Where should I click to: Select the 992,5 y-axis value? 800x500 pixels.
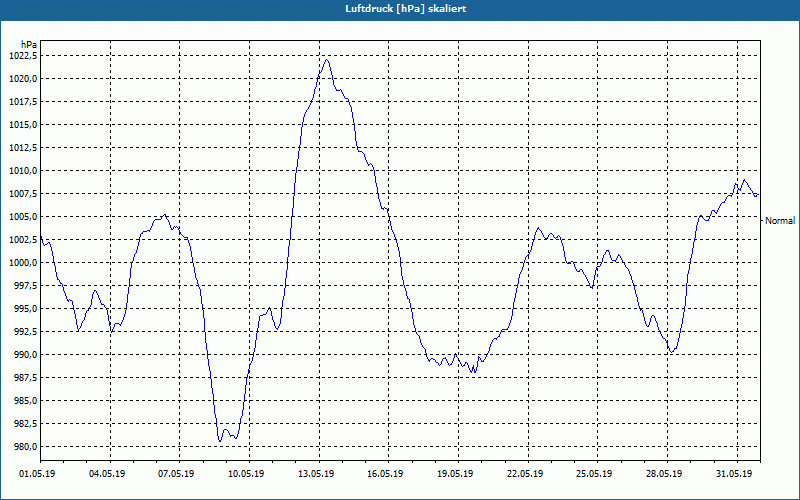25,331
